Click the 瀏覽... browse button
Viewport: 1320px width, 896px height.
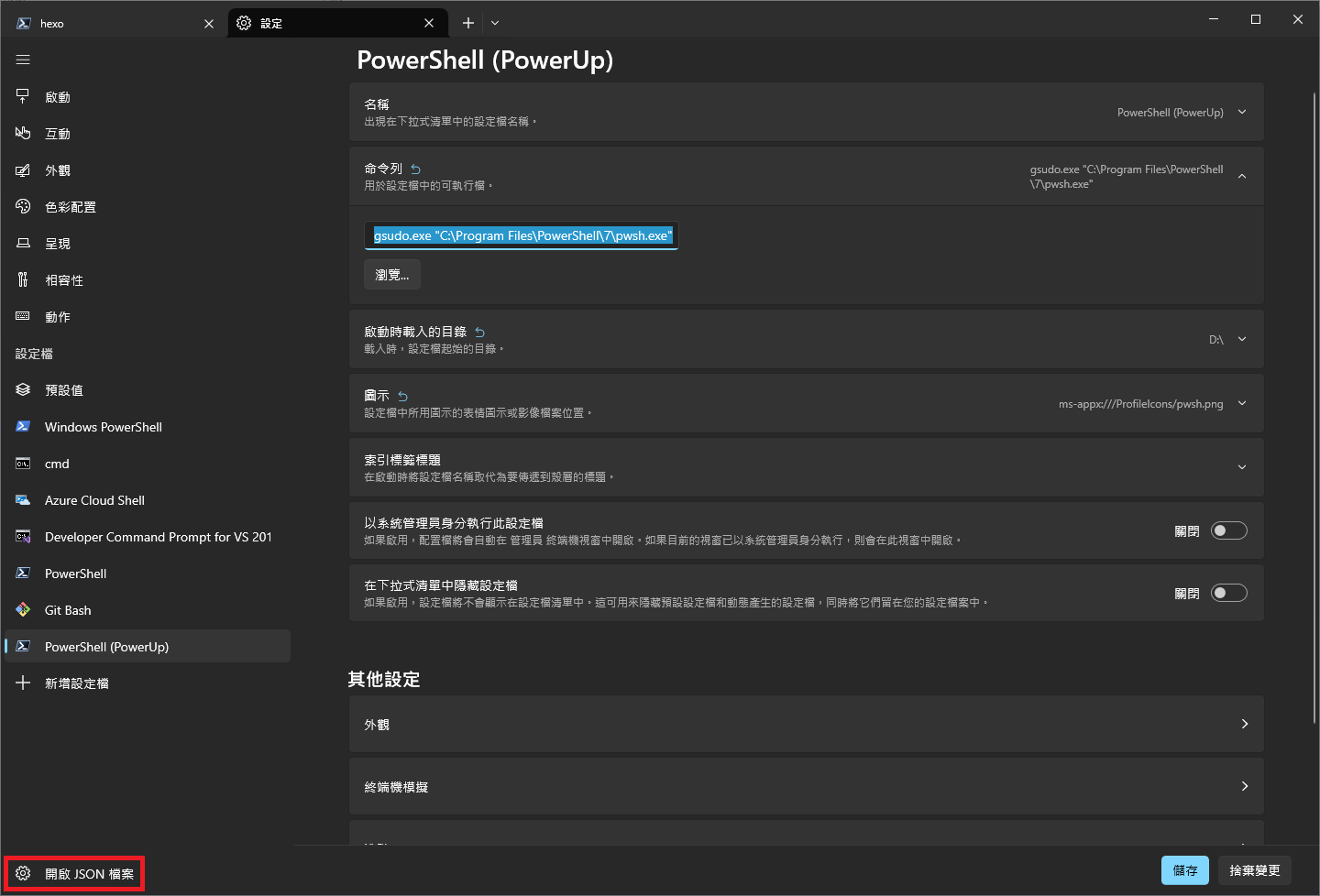pyautogui.click(x=392, y=275)
